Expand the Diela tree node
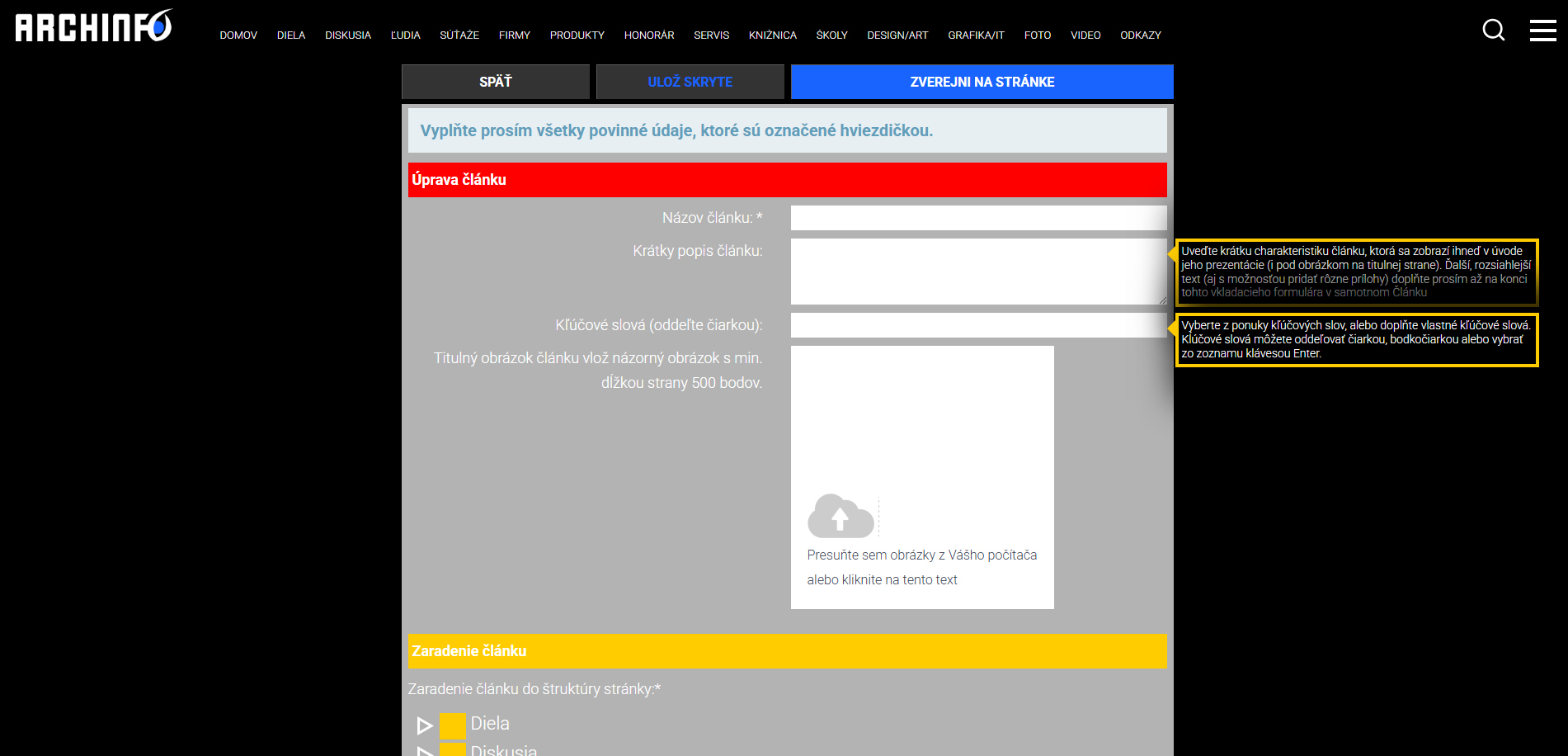Viewport: 1568px width, 756px height. [425, 725]
